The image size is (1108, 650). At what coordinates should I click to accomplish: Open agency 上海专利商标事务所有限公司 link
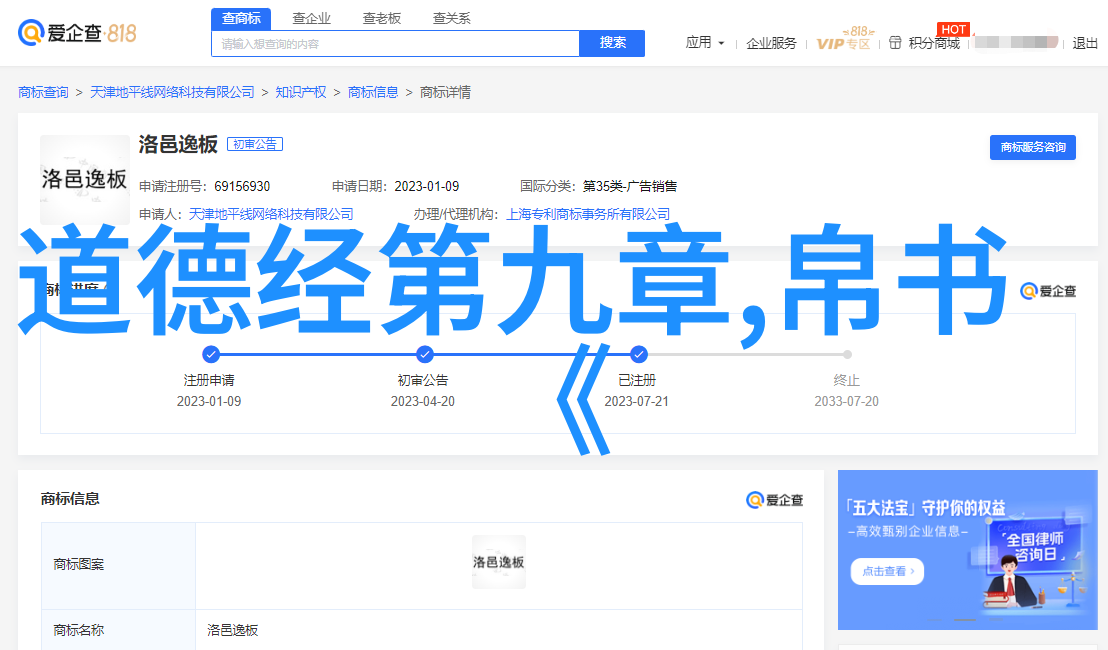point(588,214)
